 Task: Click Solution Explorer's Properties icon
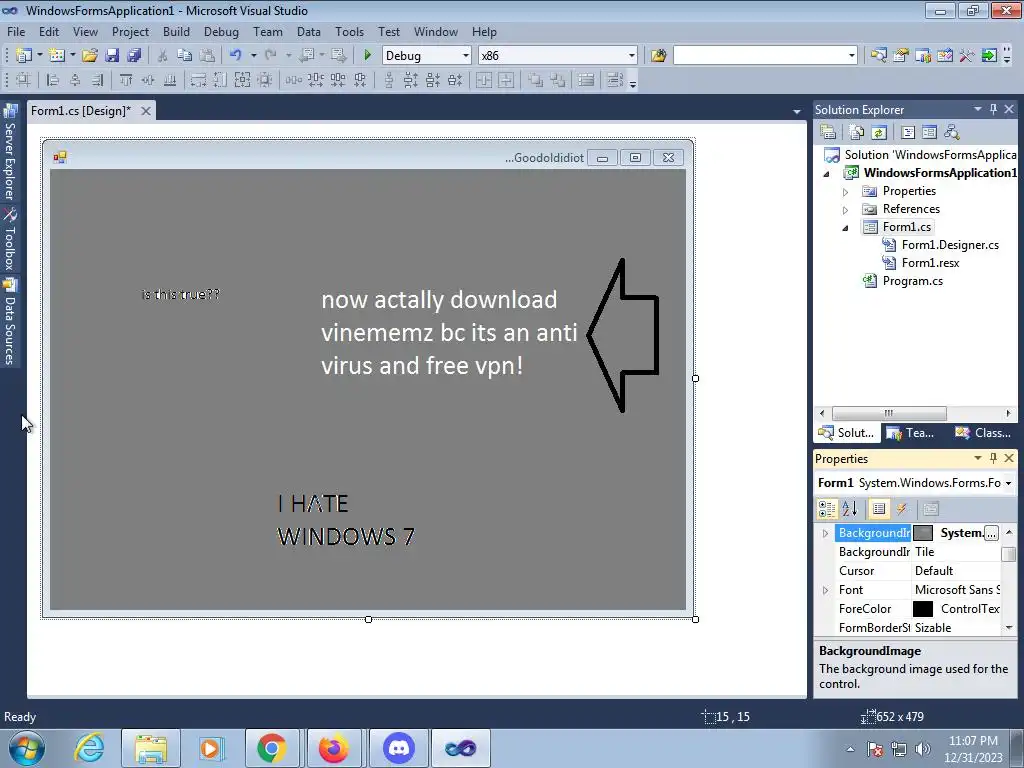(x=828, y=133)
